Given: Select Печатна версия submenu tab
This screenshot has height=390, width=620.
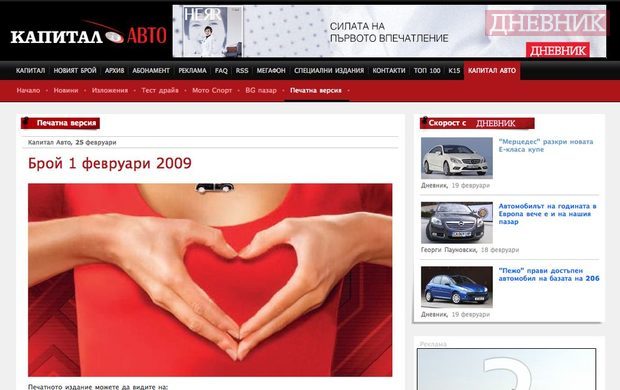Looking at the screenshot, I should point(316,90).
